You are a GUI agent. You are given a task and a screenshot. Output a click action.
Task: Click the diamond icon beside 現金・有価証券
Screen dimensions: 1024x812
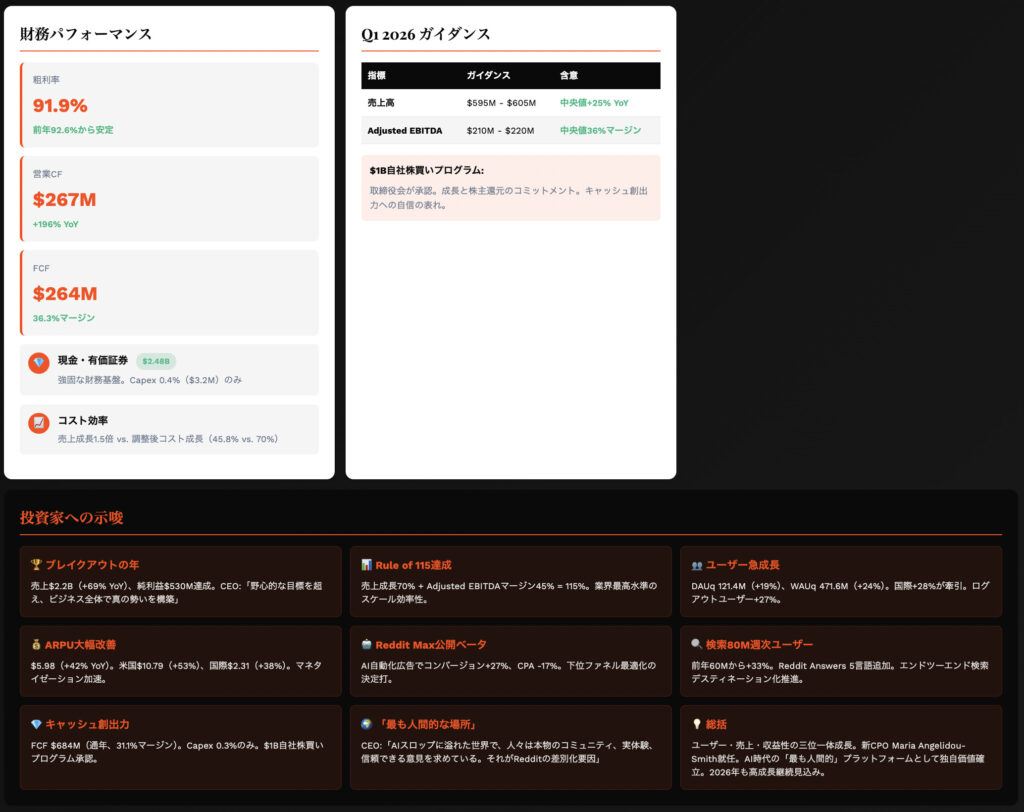coord(39,363)
